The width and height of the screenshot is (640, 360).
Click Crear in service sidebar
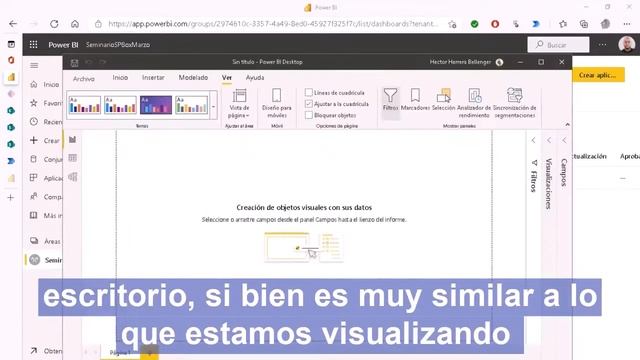tap(46, 140)
